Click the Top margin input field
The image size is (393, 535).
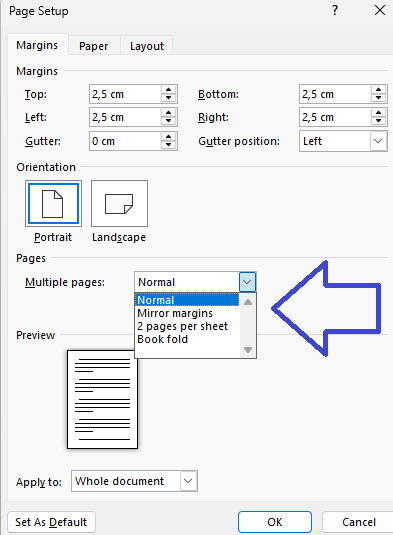125,94
